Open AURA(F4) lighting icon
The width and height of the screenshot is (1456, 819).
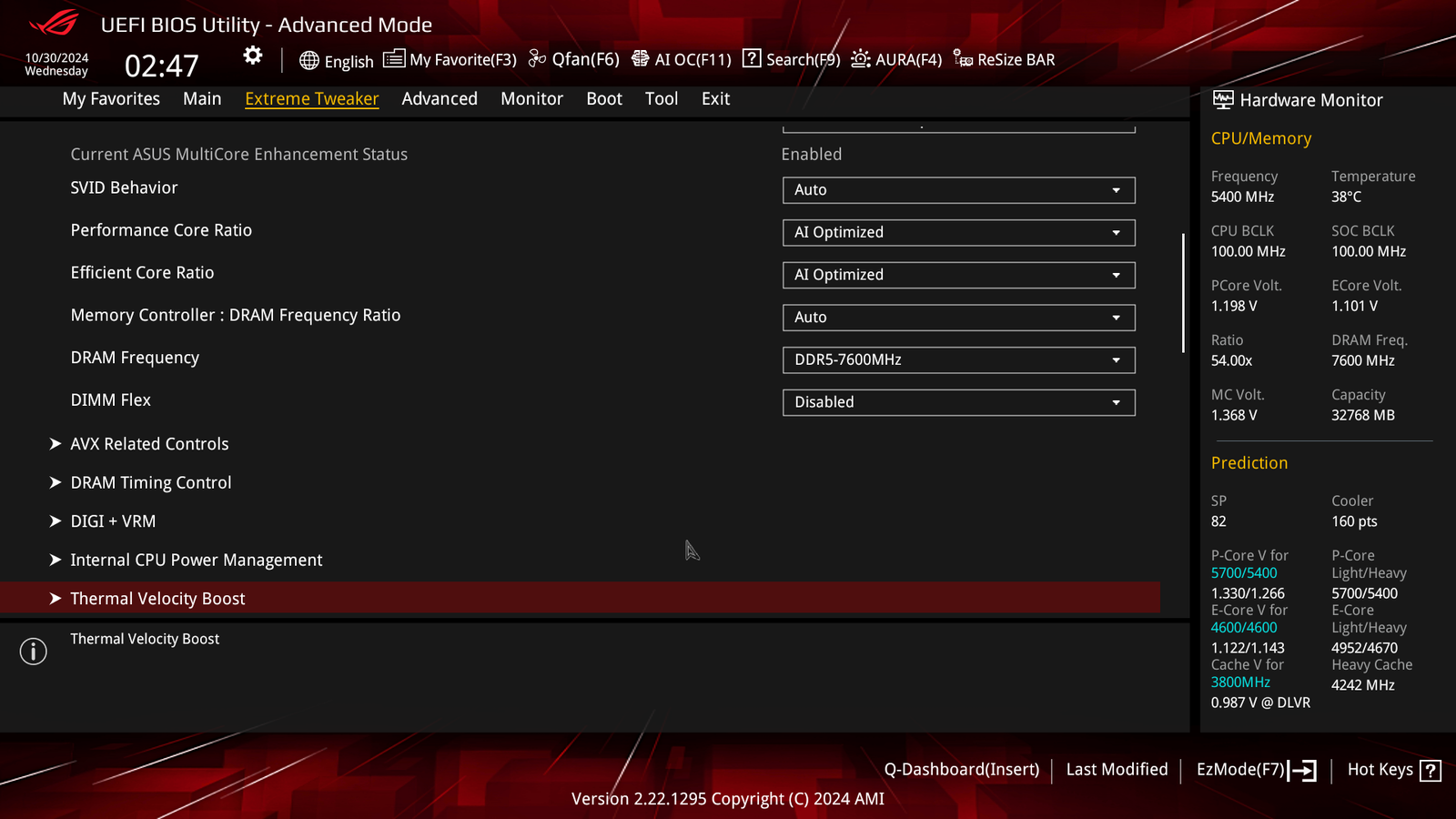861,59
